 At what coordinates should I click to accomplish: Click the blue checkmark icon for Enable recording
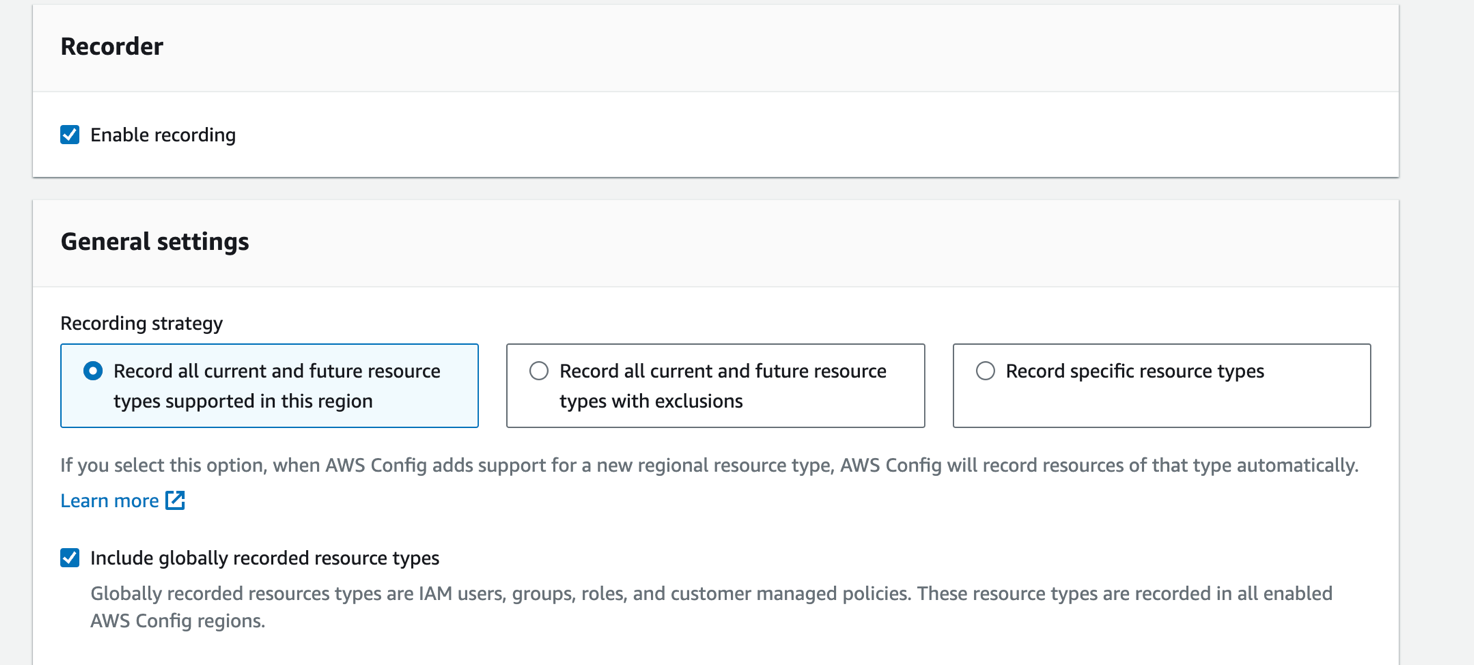(69, 134)
